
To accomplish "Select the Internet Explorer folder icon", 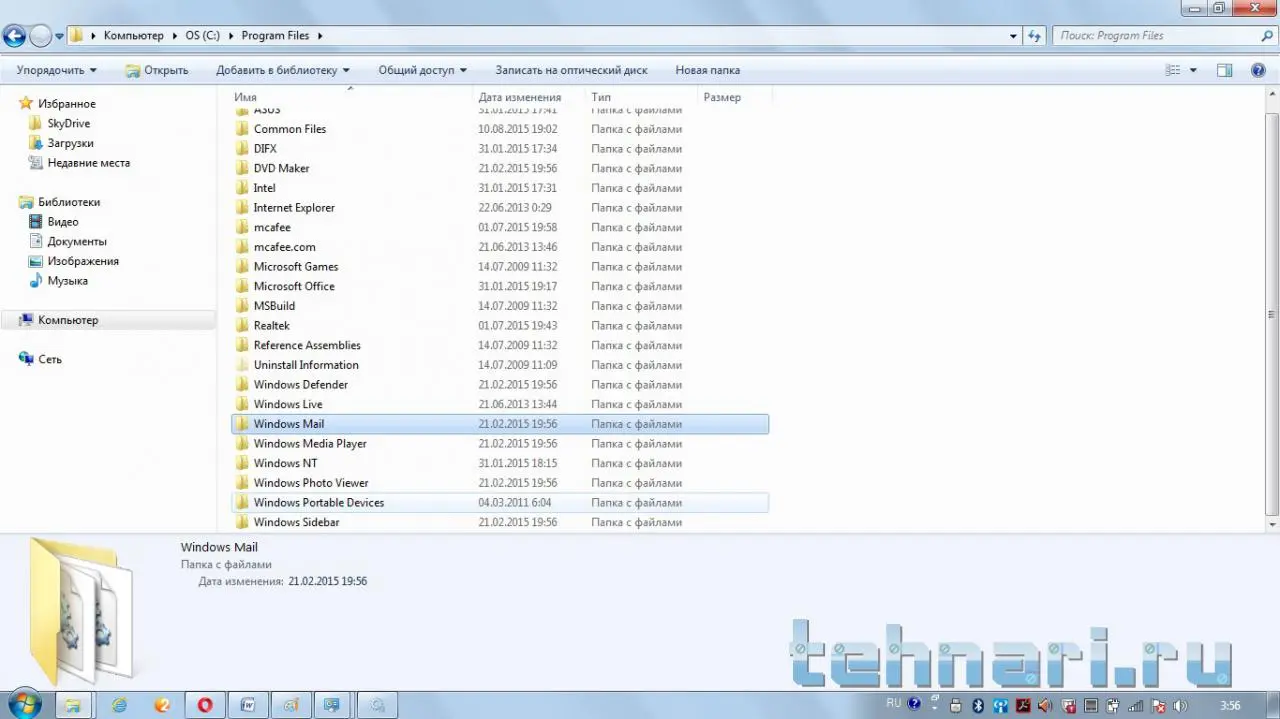I will pyautogui.click(x=241, y=207).
